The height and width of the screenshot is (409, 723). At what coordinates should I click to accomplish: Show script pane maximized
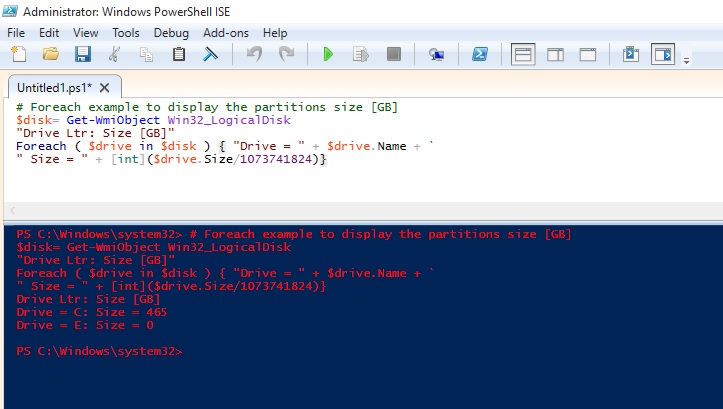[x=588, y=54]
